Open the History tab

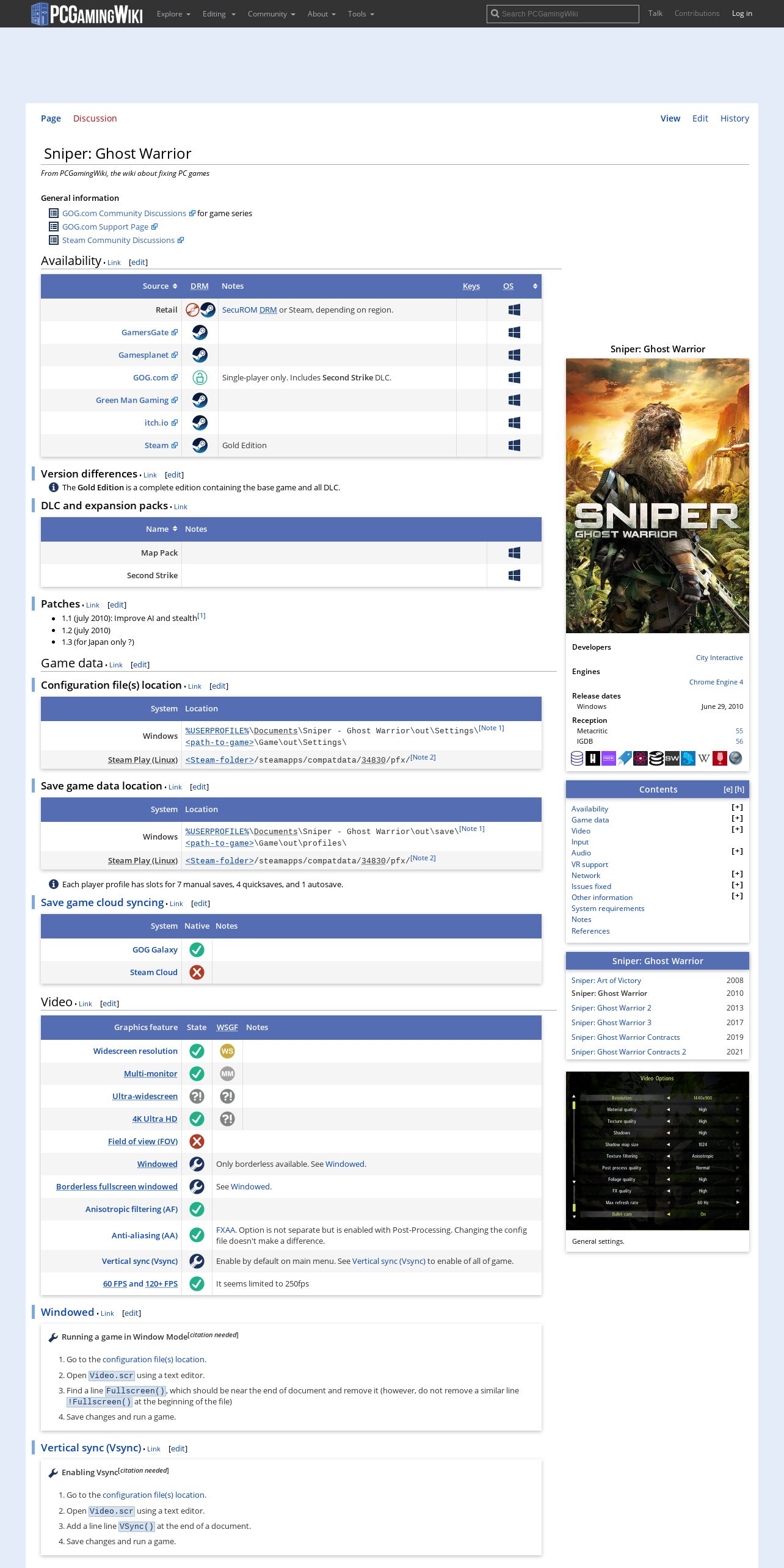pyautogui.click(x=735, y=118)
